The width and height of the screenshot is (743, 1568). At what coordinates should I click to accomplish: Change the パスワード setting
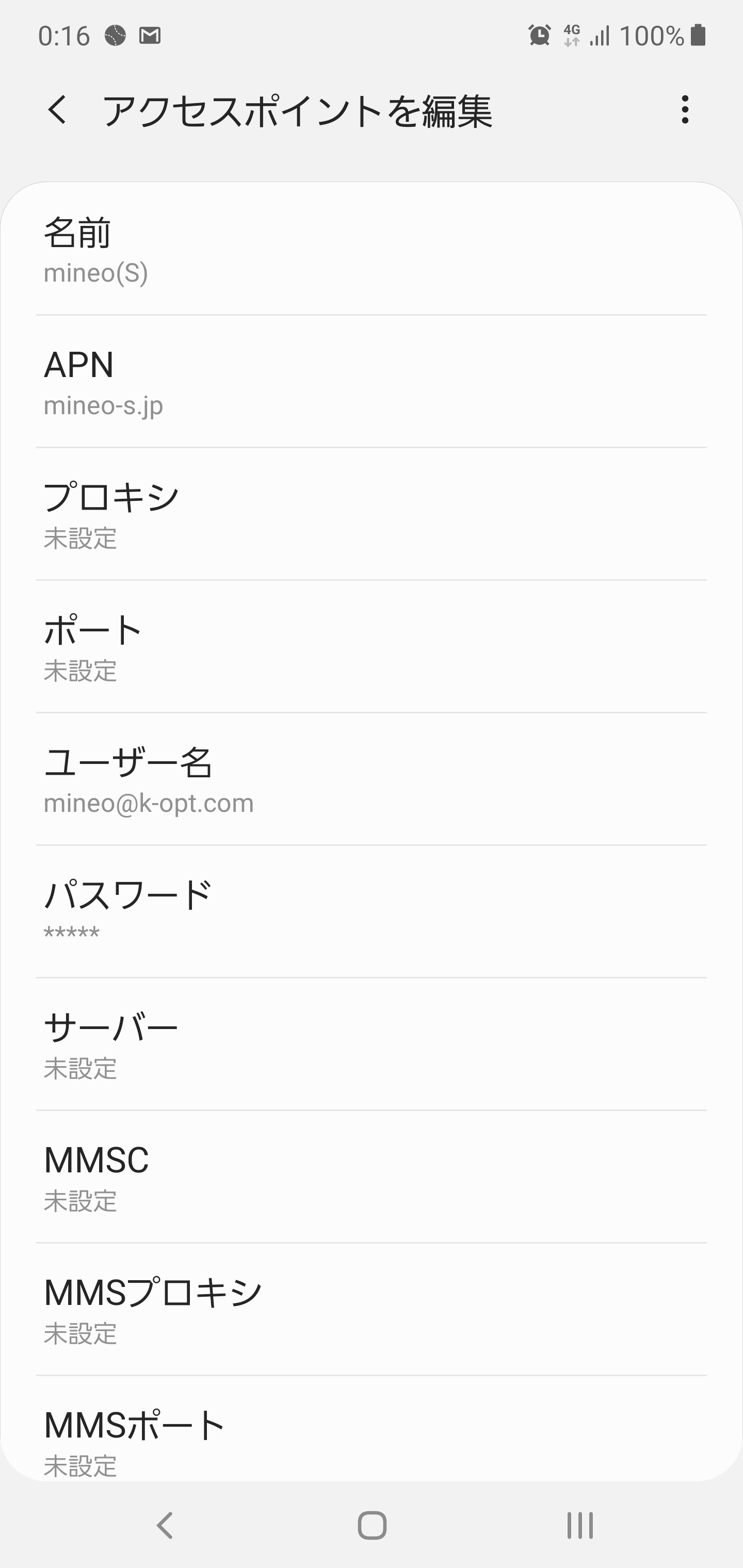[372, 912]
